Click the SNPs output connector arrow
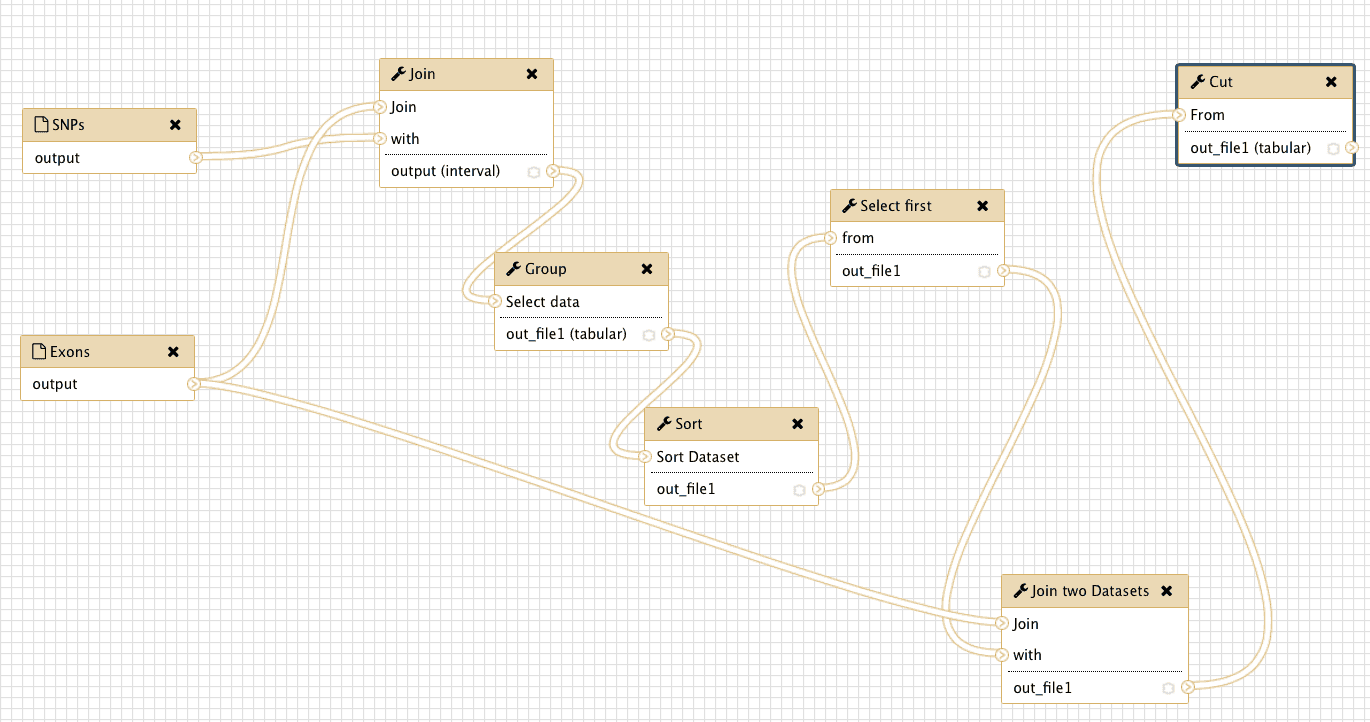Screen dimensions: 1370x722 point(196,158)
